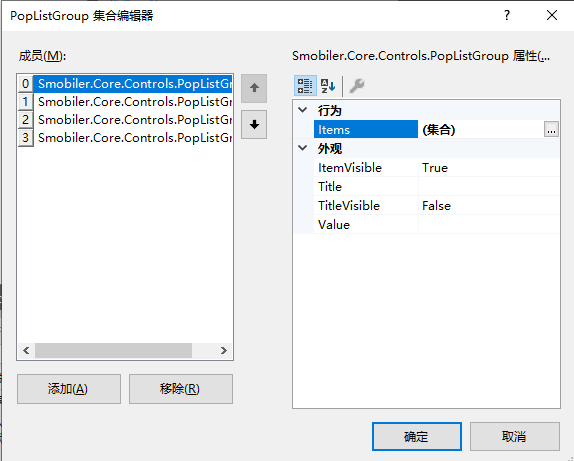Click the 添加(A) button
574x461 pixels.
(69, 389)
